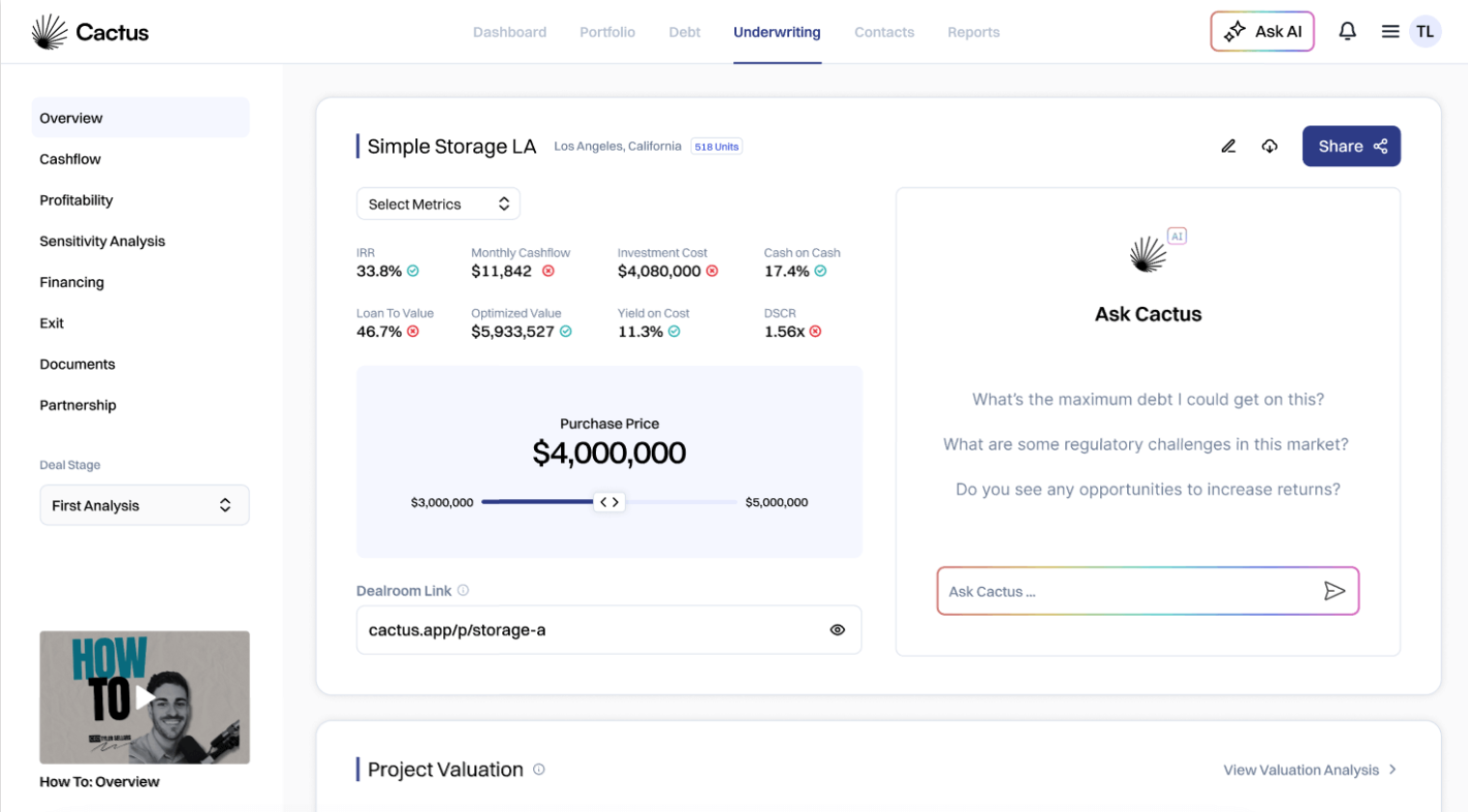Click the Project Valuation info icon

(539, 770)
